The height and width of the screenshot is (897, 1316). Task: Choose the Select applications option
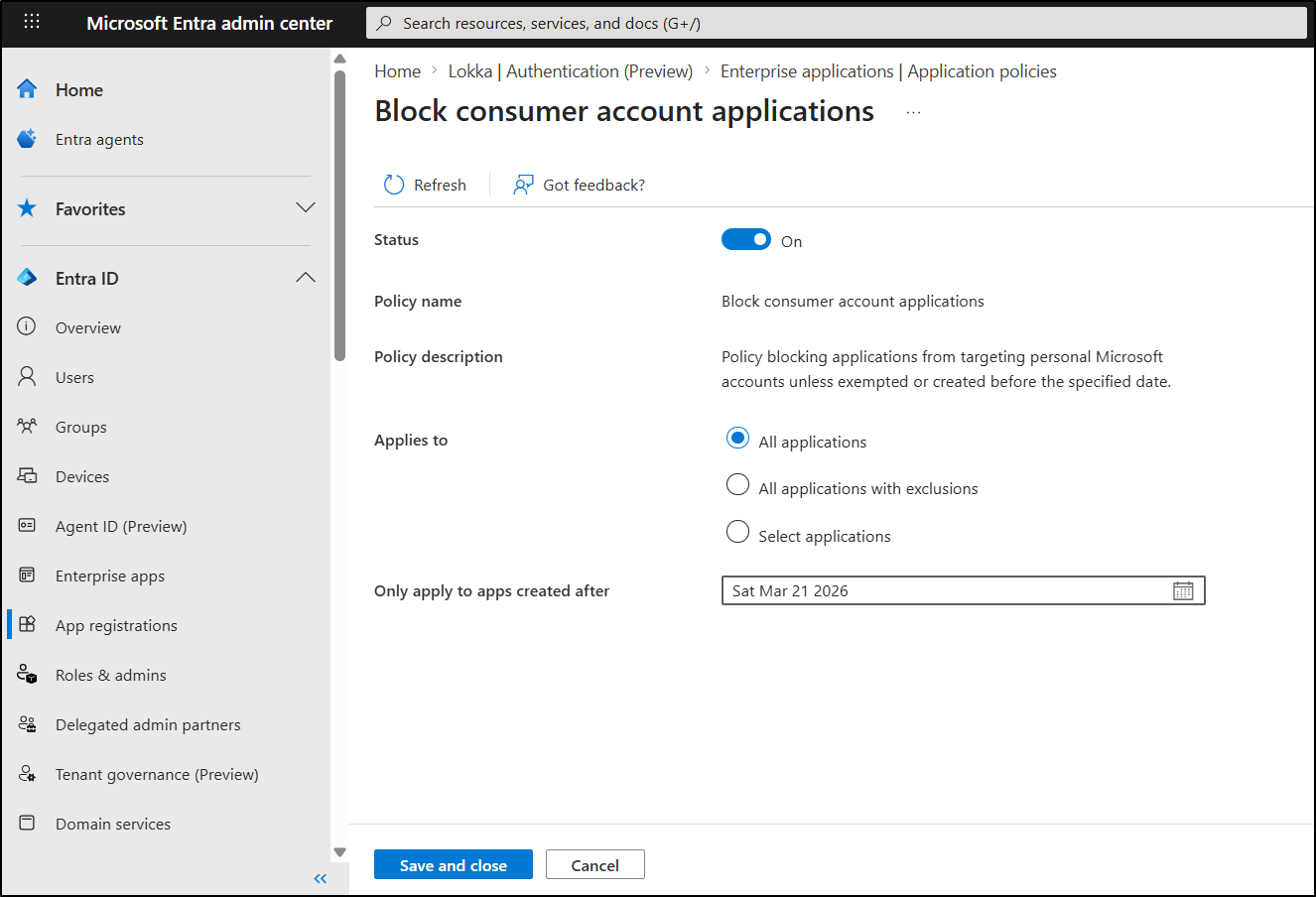[737, 532]
